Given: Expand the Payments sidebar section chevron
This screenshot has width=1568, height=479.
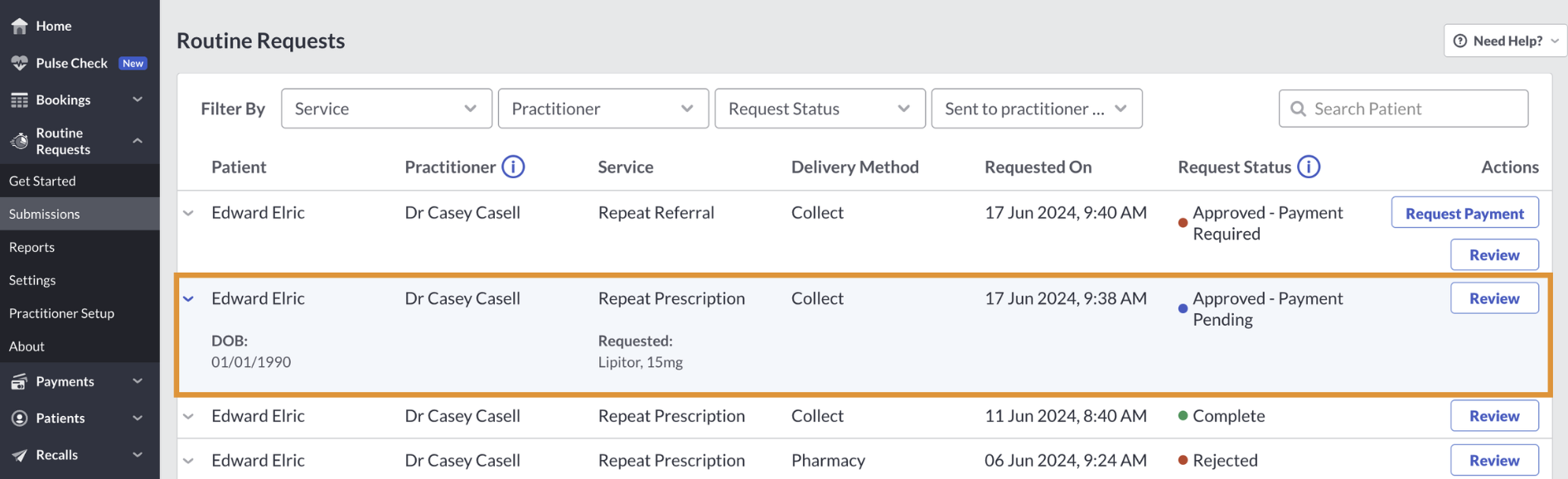Looking at the screenshot, I should pyautogui.click(x=138, y=381).
